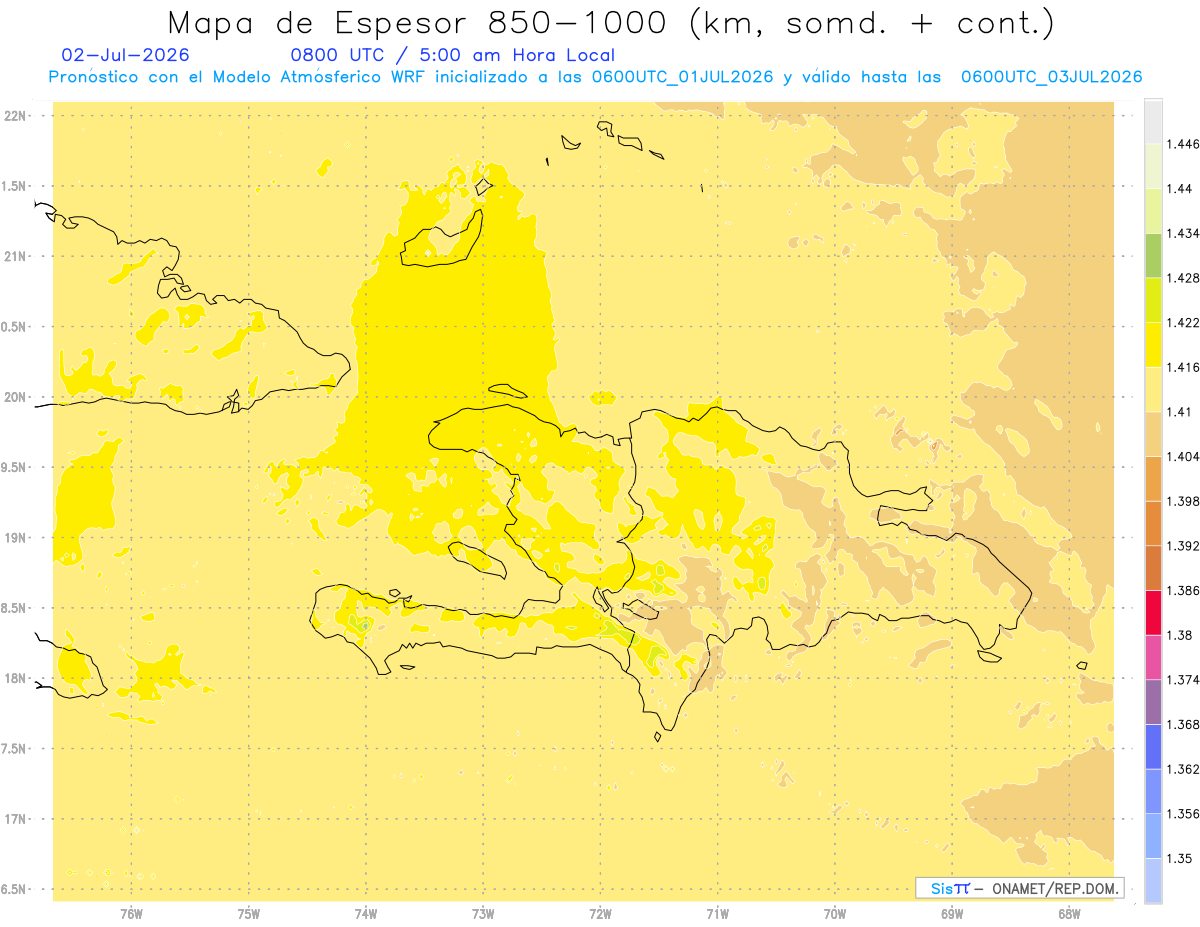The image size is (1200, 927).
Task: Click the '1.392' legend value
Action: 1183,546
